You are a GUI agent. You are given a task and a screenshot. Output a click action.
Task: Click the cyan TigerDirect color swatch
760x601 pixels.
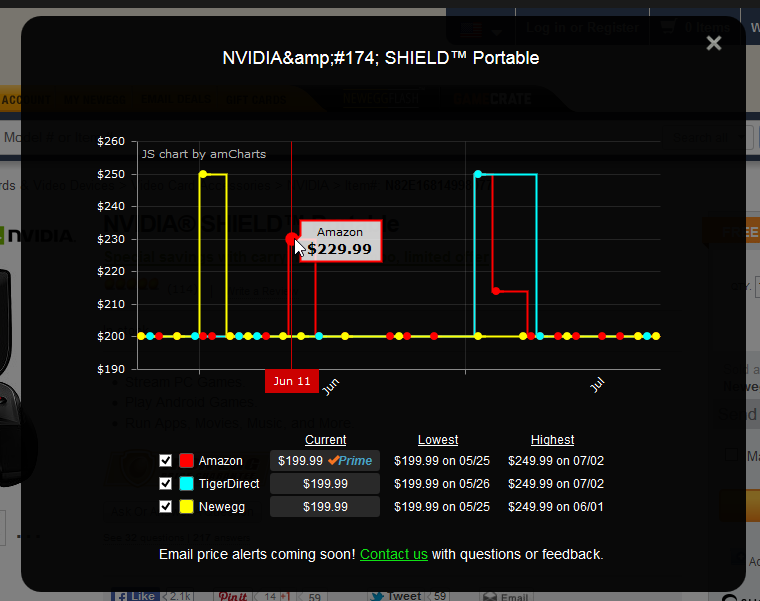[x=186, y=483]
